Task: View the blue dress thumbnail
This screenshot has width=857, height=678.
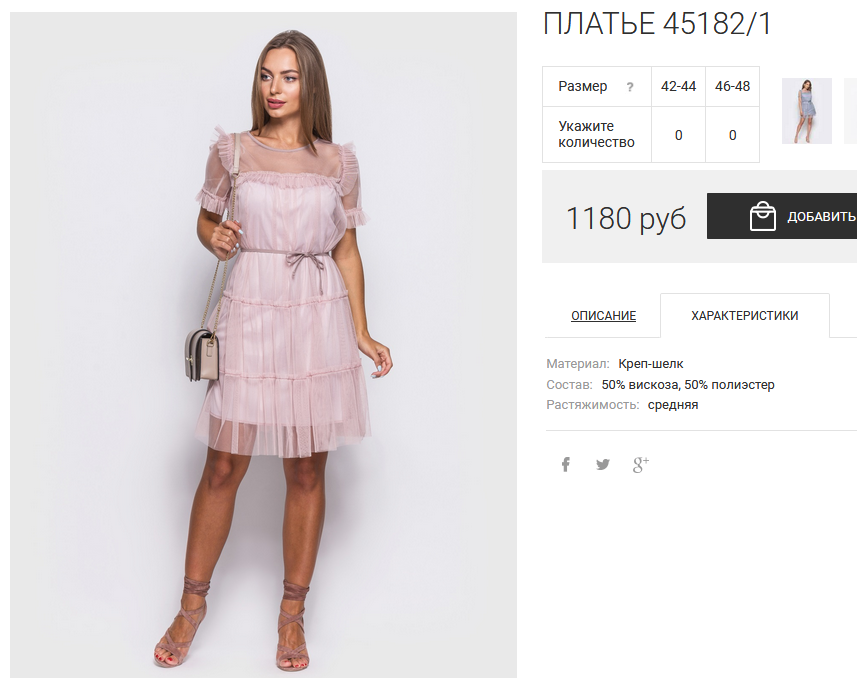Action: 807,111
